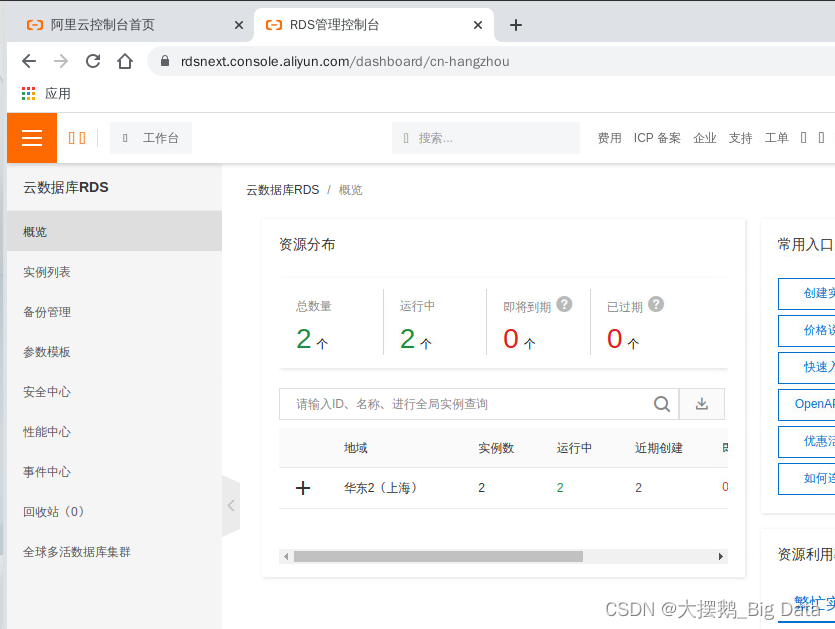The width and height of the screenshot is (835, 629).
Task: Click the 运行中 column header in table
Action: [574, 448]
